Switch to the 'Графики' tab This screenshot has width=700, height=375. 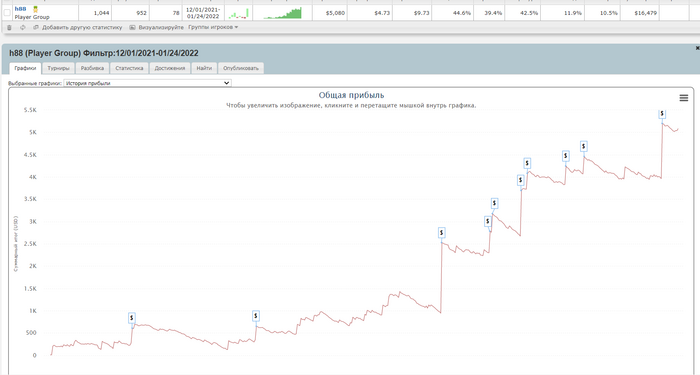pyautogui.click(x=25, y=68)
